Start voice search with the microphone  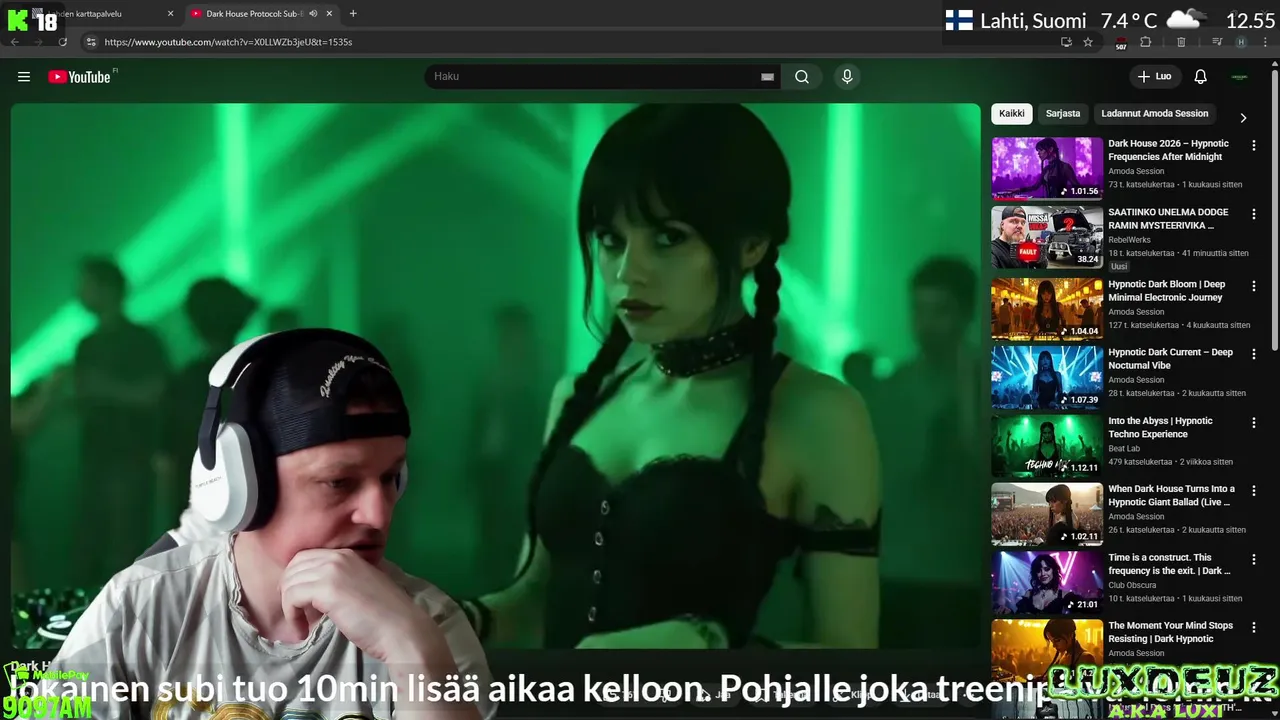(x=847, y=77)
